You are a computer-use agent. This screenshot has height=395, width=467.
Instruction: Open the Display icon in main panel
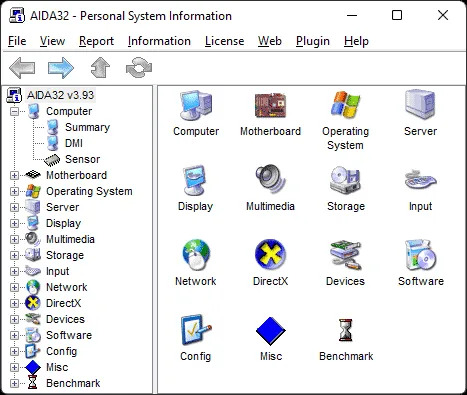pos(195,180)
